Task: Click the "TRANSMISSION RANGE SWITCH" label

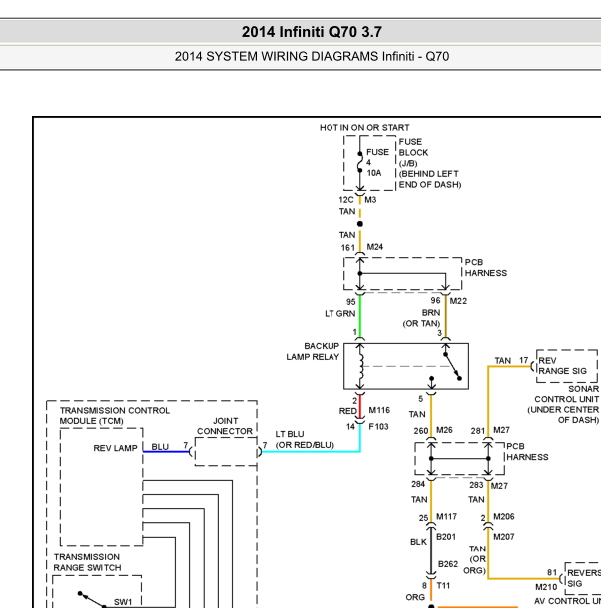Action: pyautogui.click(x=87, y=562)
